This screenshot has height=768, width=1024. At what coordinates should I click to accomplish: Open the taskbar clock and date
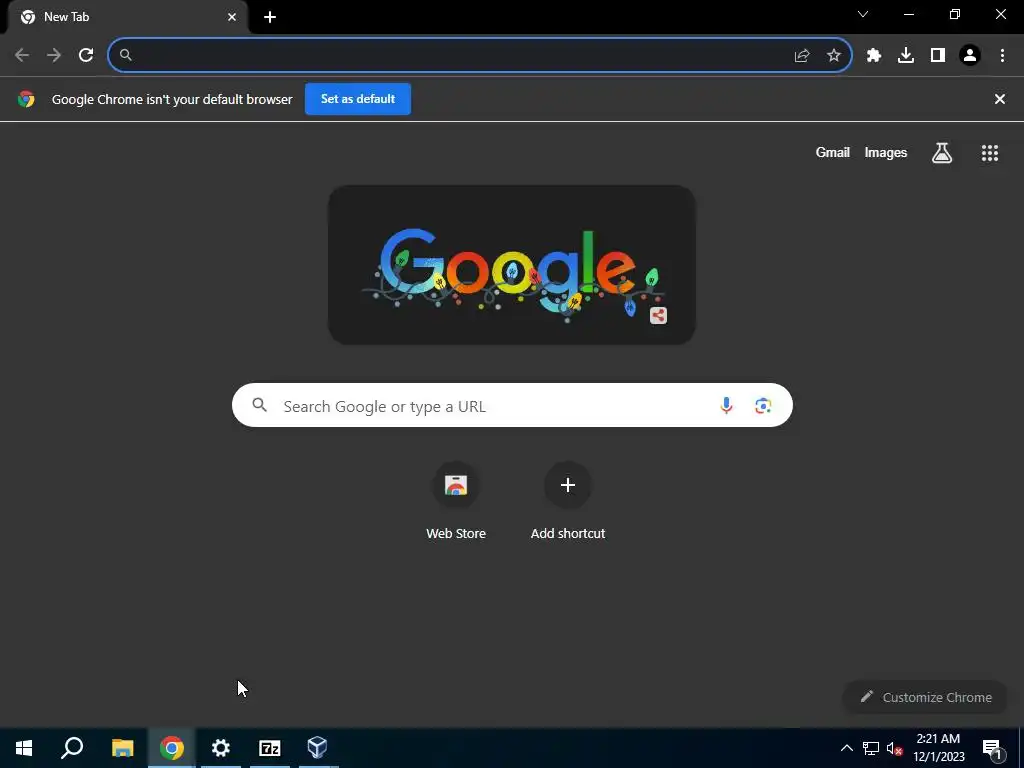[x=938, y=748]
